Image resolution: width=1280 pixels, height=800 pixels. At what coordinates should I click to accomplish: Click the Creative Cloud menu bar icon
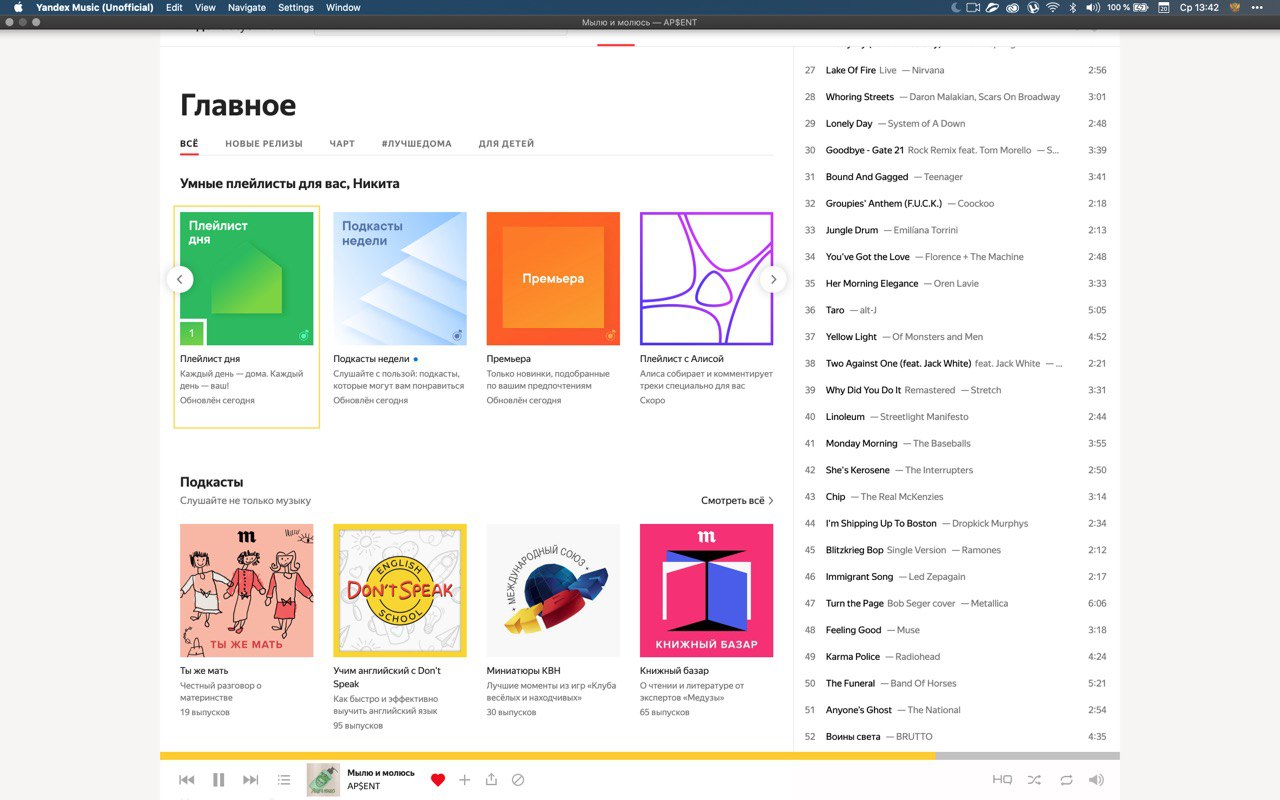coord(1013,7)
